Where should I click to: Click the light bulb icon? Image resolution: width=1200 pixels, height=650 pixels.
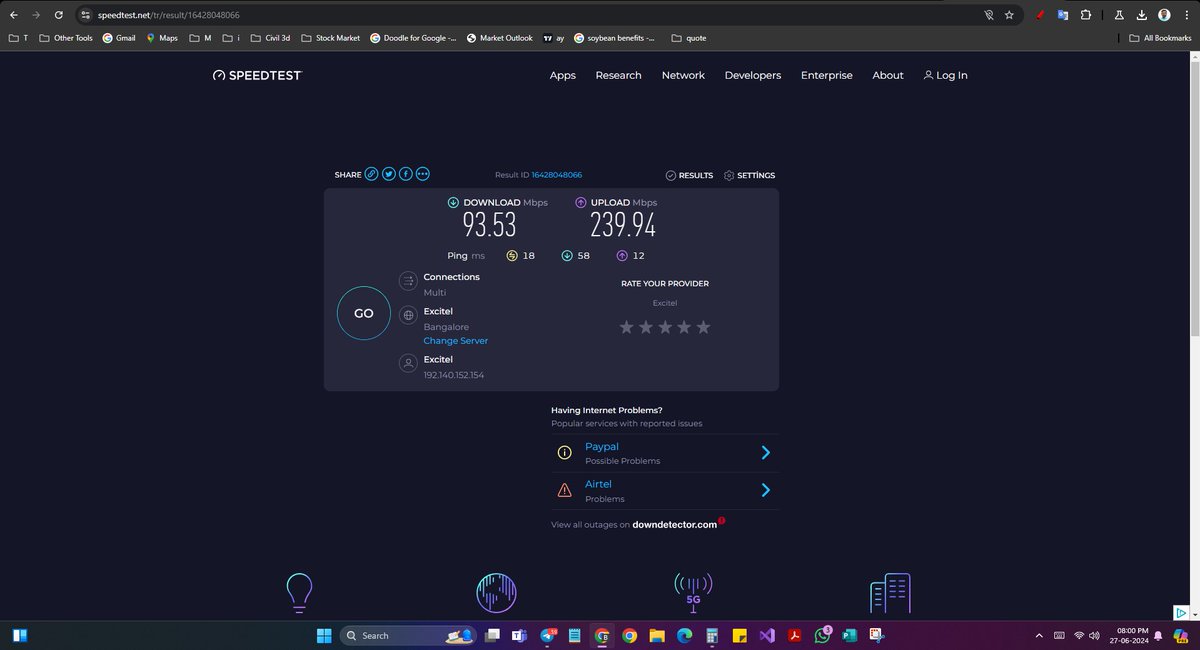(299, 593)
